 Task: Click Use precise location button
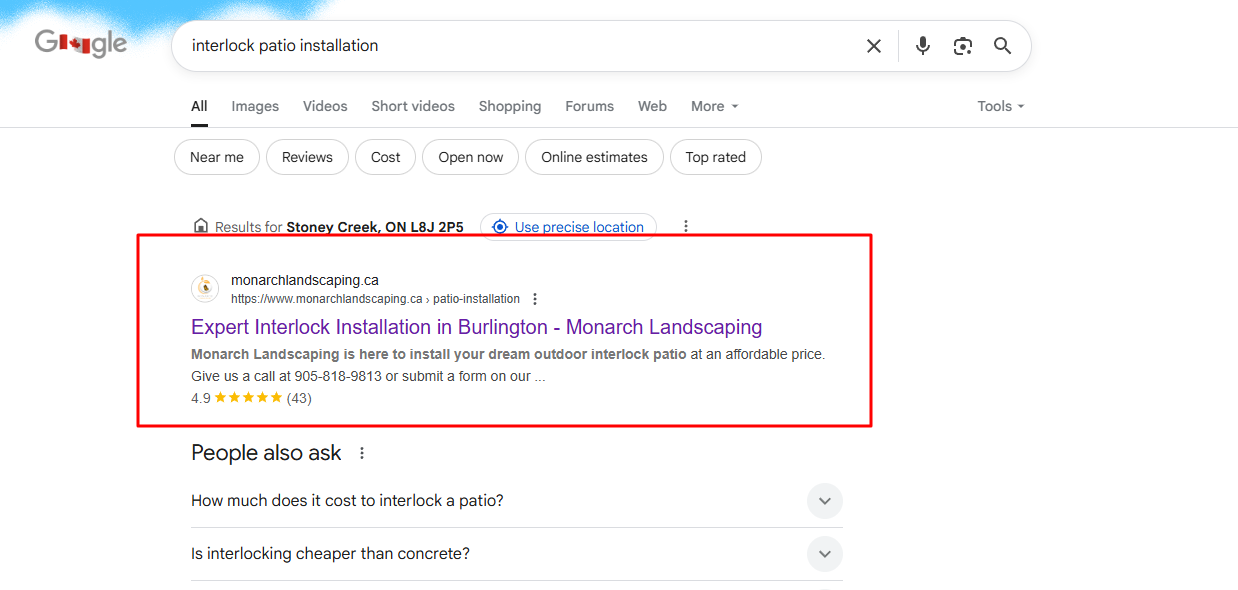tap(568, 227)
